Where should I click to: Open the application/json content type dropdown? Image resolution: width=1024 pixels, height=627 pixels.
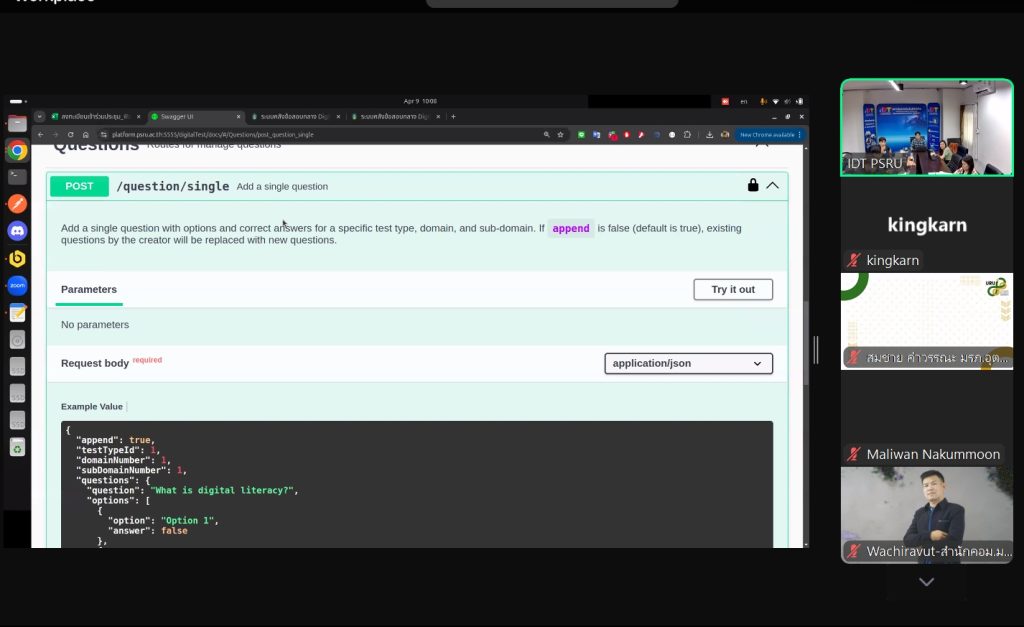pos(688,363)
